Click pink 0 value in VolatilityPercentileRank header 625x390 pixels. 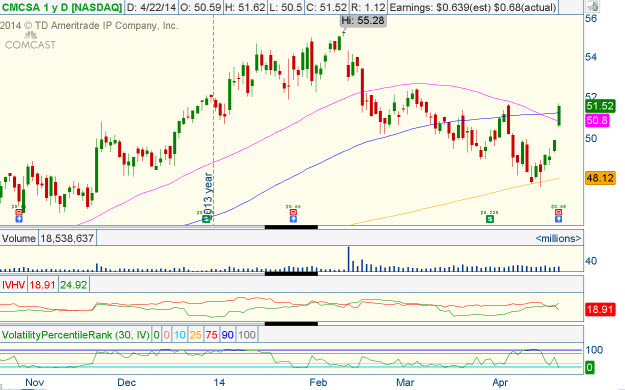tap(166, 335)
